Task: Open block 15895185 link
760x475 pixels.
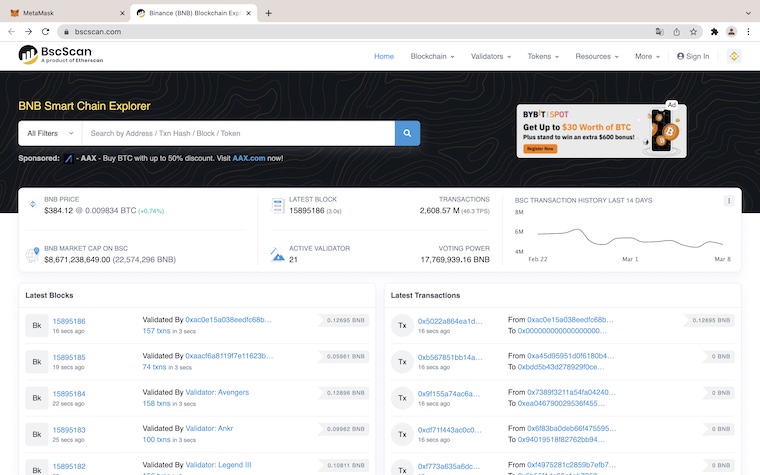Action: click(x=69, y=357)
